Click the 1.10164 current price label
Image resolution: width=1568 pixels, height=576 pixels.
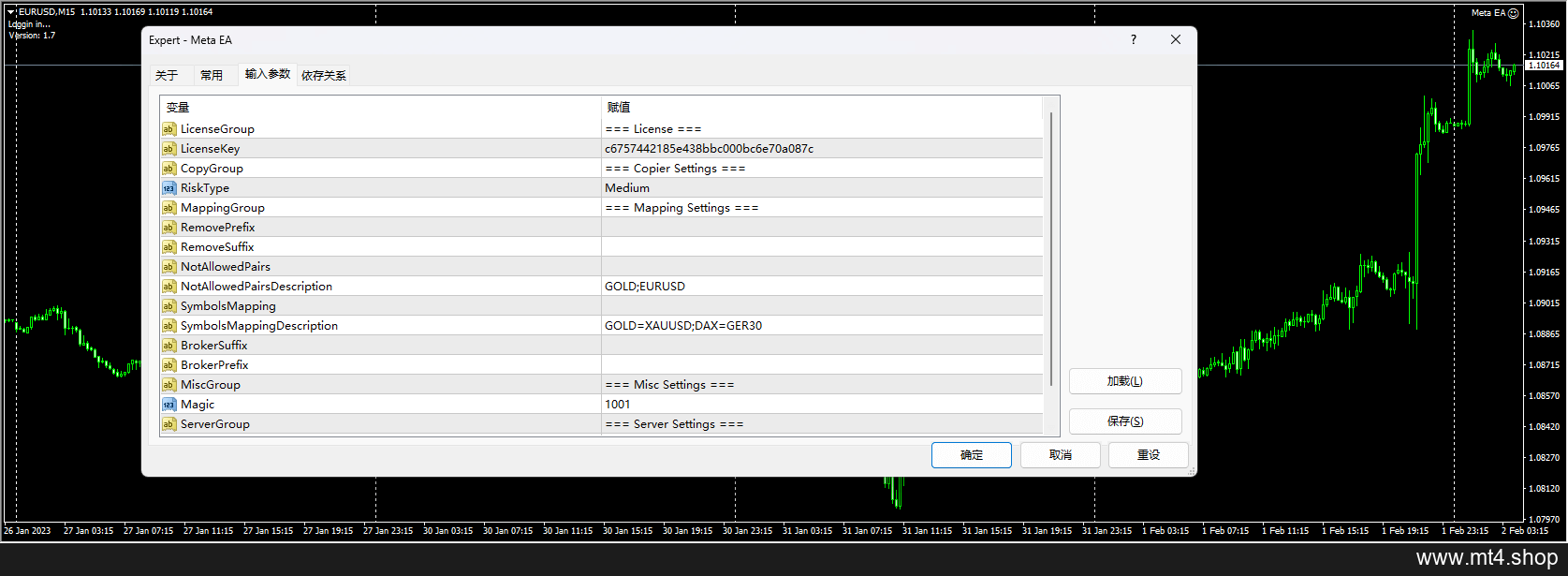1545,66
